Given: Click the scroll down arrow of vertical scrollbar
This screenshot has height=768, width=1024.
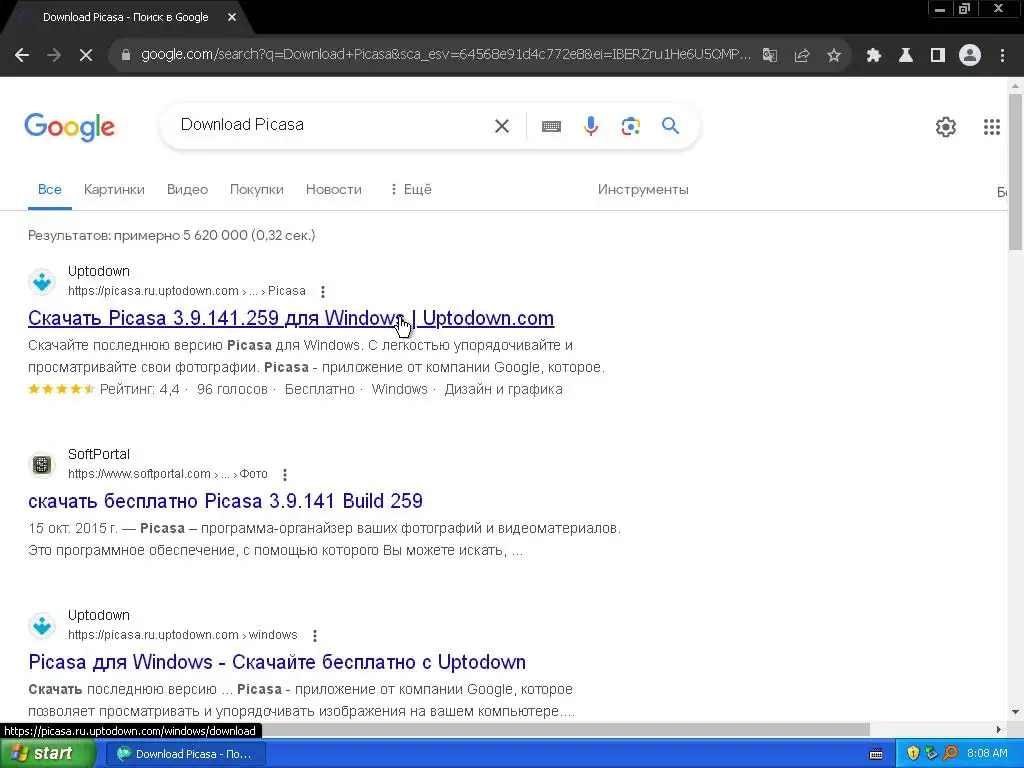Looking at the screenshot, I should pyautogui.click(x=1015, y=712).
